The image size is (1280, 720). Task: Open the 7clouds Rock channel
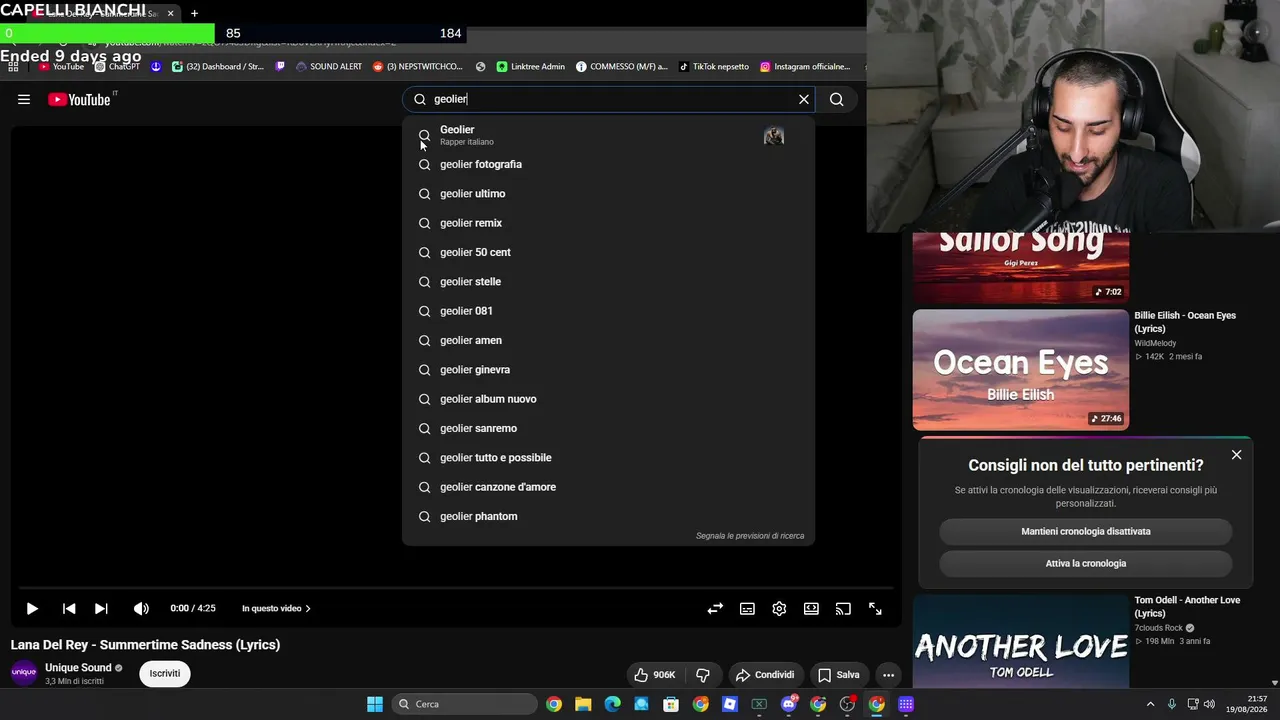1159,628
